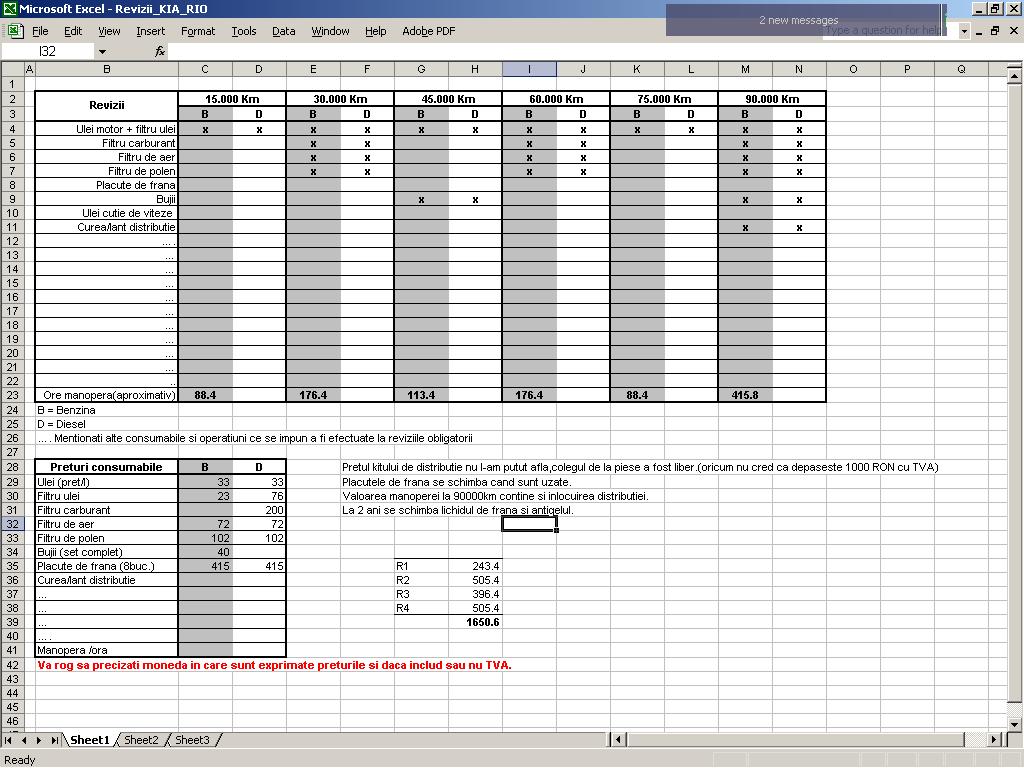Click the Excel workbook icon beside File
Viewport: 1024px width, 768px height.
click(x=15, y=31)
